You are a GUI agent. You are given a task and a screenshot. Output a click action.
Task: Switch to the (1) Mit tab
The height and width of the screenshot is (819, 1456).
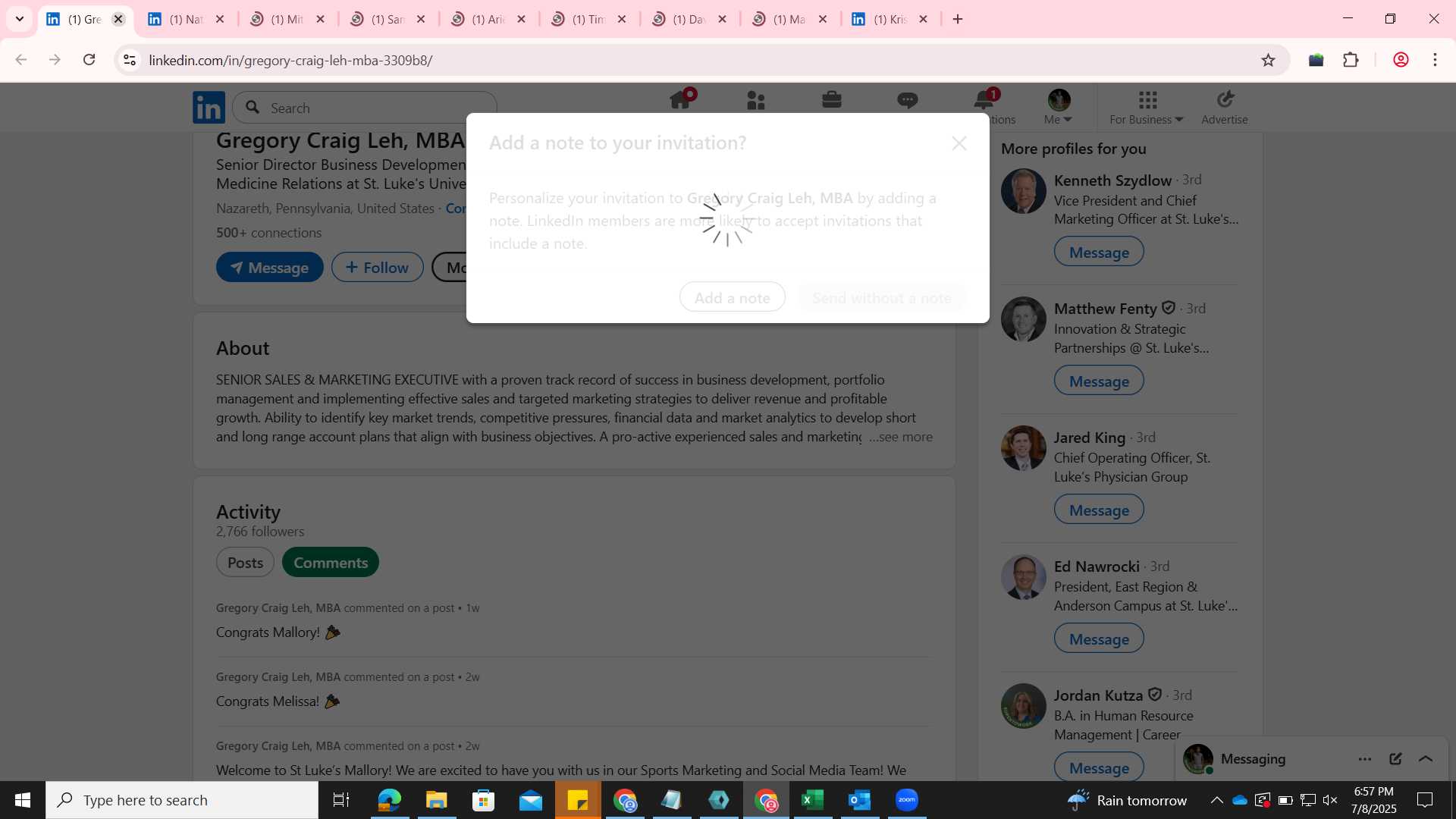click(287, 19)
